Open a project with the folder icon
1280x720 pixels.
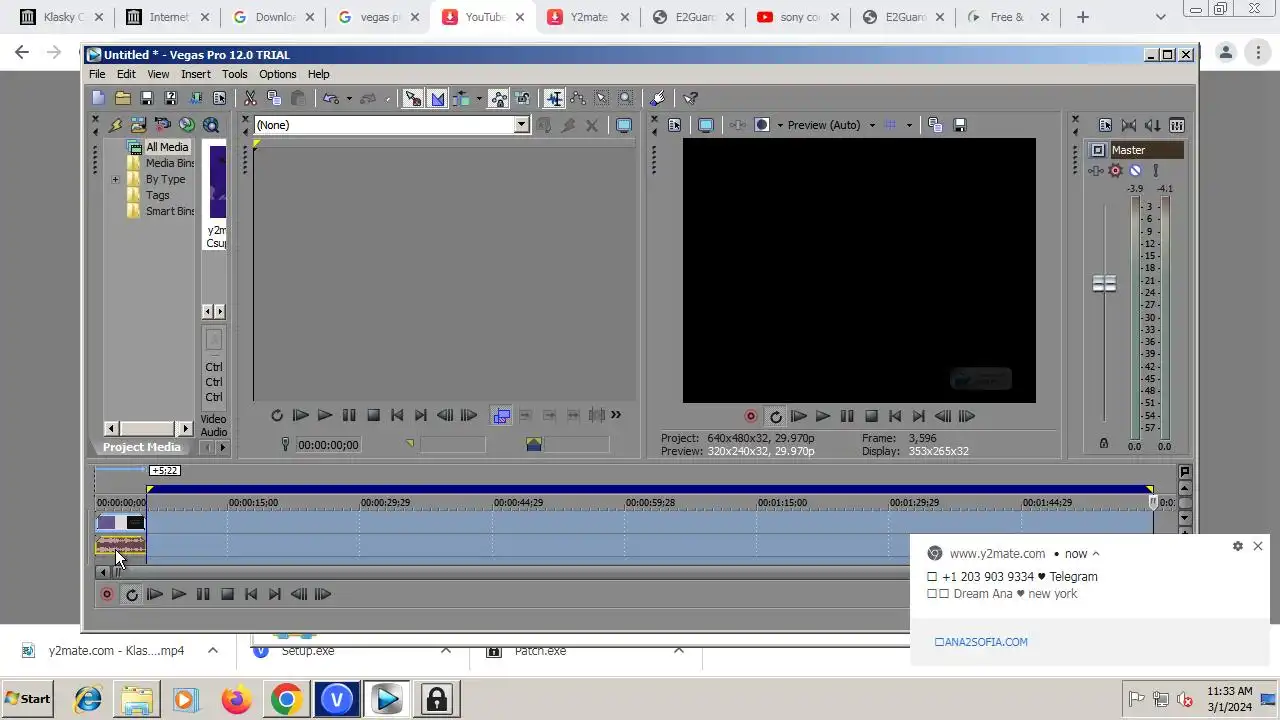pos(122,98)
